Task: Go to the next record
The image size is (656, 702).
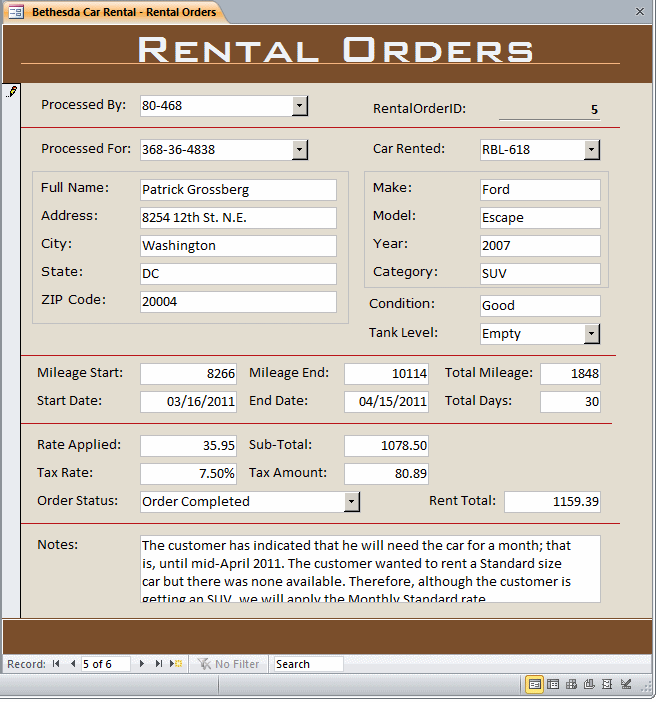Action: [x=141, y=664]
